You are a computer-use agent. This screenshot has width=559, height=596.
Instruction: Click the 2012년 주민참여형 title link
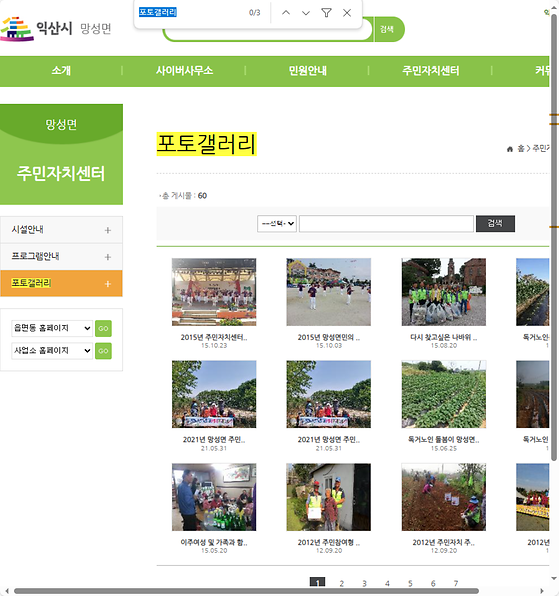click(329, 542)
